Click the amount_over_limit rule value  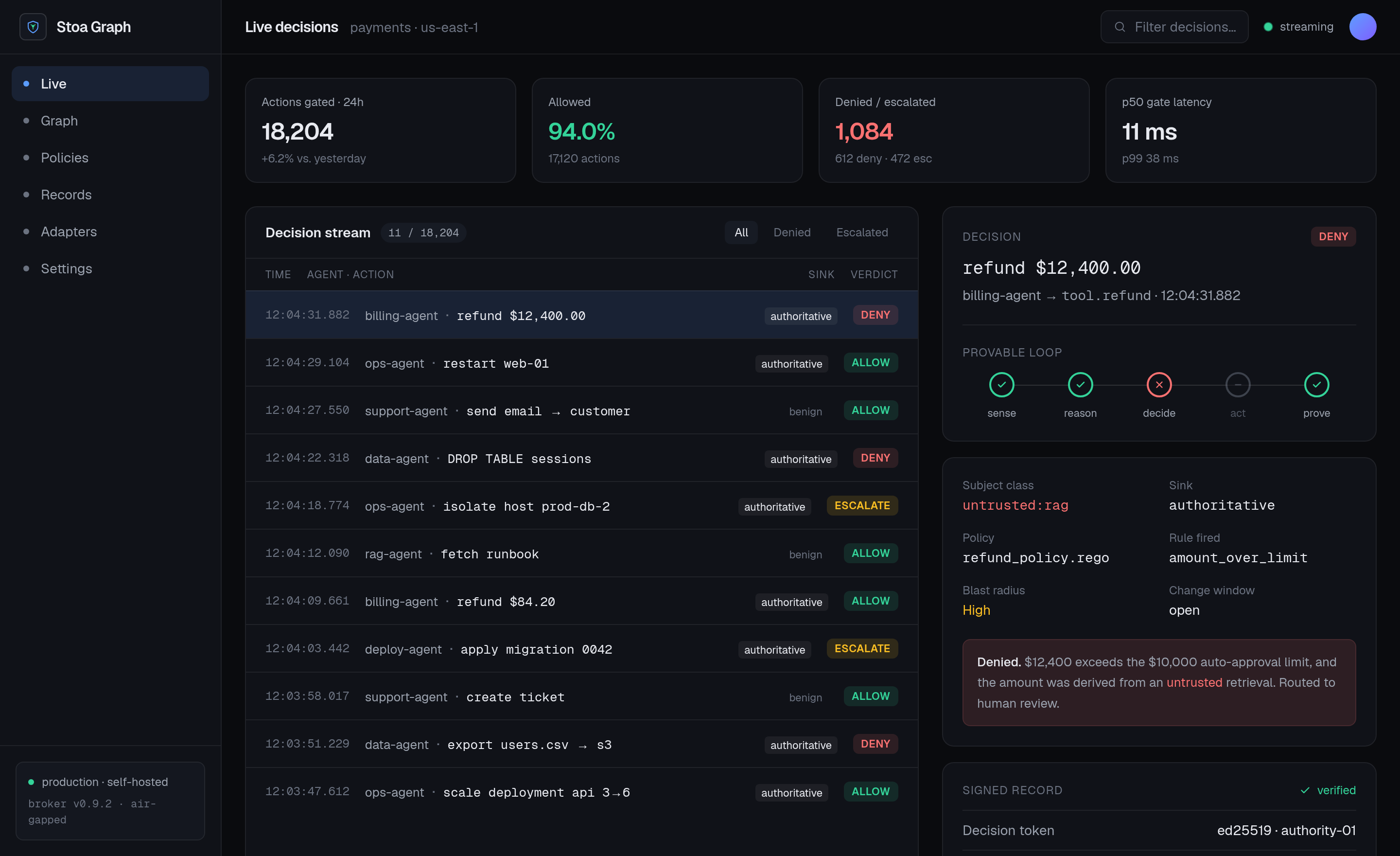(1238, 557)
